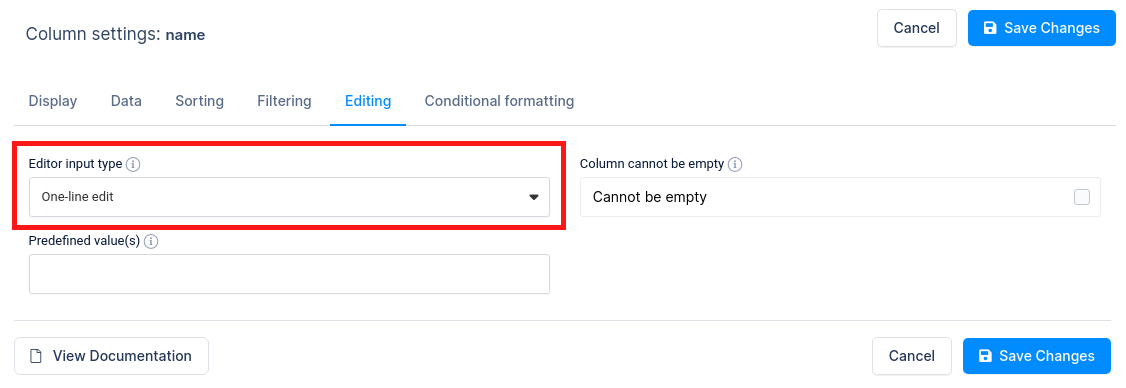Click info icon next to Editor input type

point(133,165)
